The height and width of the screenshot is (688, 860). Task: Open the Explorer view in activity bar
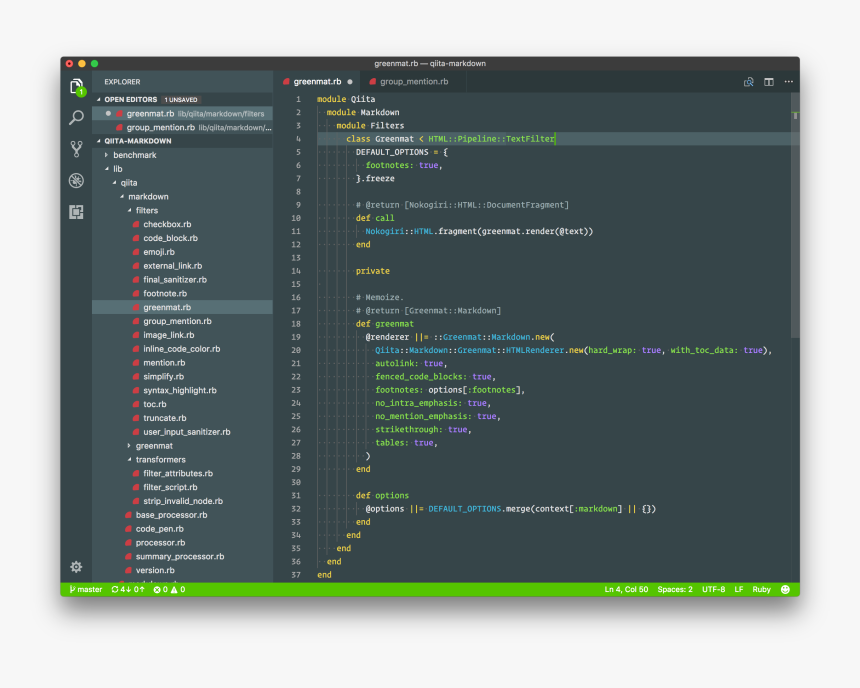point(77,87)
